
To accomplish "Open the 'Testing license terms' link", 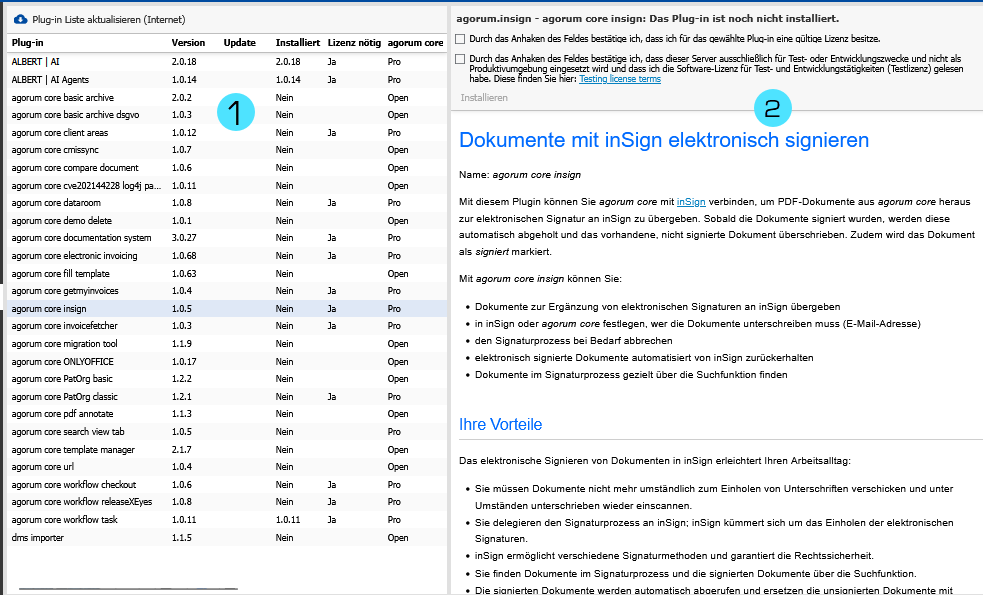I will pyautogui.click(x=620, y=79).
